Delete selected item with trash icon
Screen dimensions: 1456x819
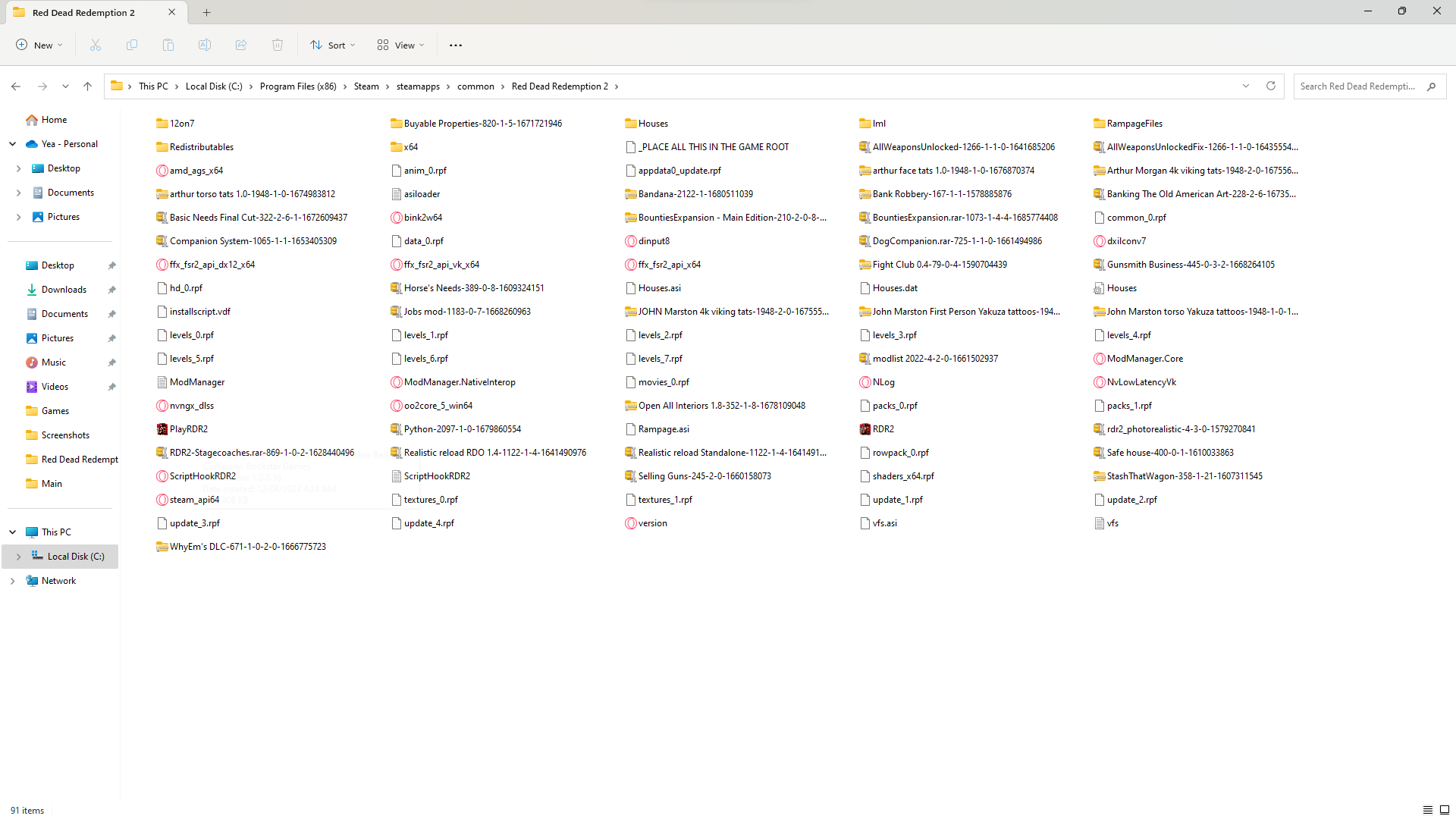tap(278, 45)
